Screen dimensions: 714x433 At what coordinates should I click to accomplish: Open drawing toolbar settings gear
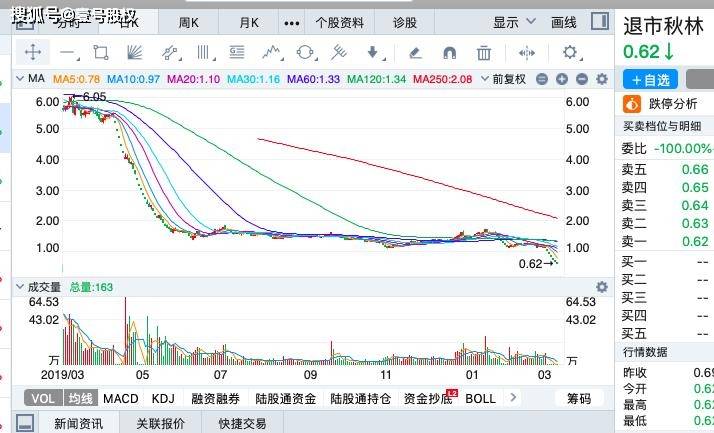tap(571, 53)
